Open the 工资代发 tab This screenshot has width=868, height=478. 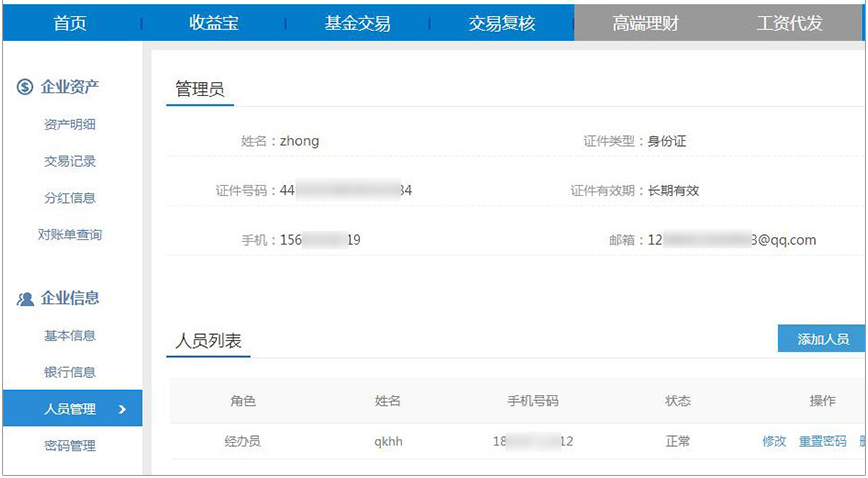point(789,23)
